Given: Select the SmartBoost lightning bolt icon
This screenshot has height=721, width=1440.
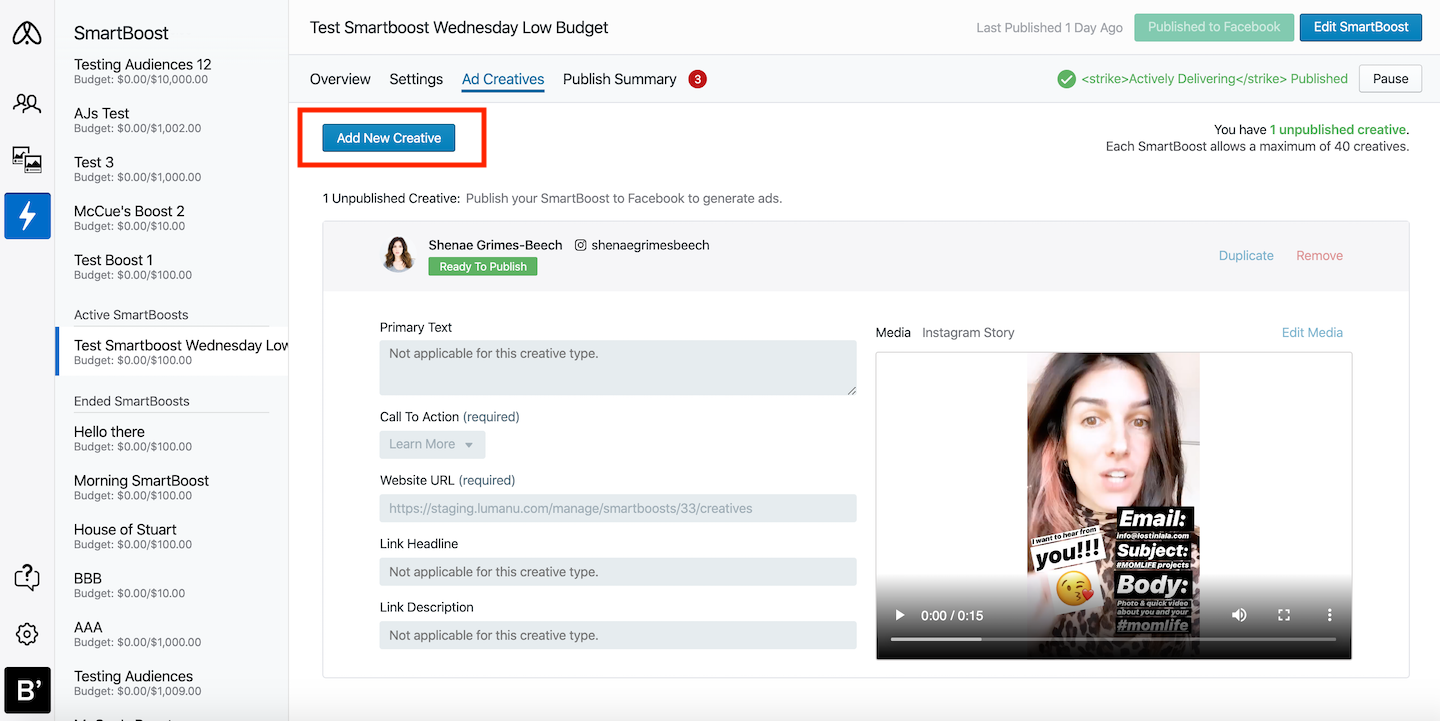Looking at the screenshot, I should [27, 216].
